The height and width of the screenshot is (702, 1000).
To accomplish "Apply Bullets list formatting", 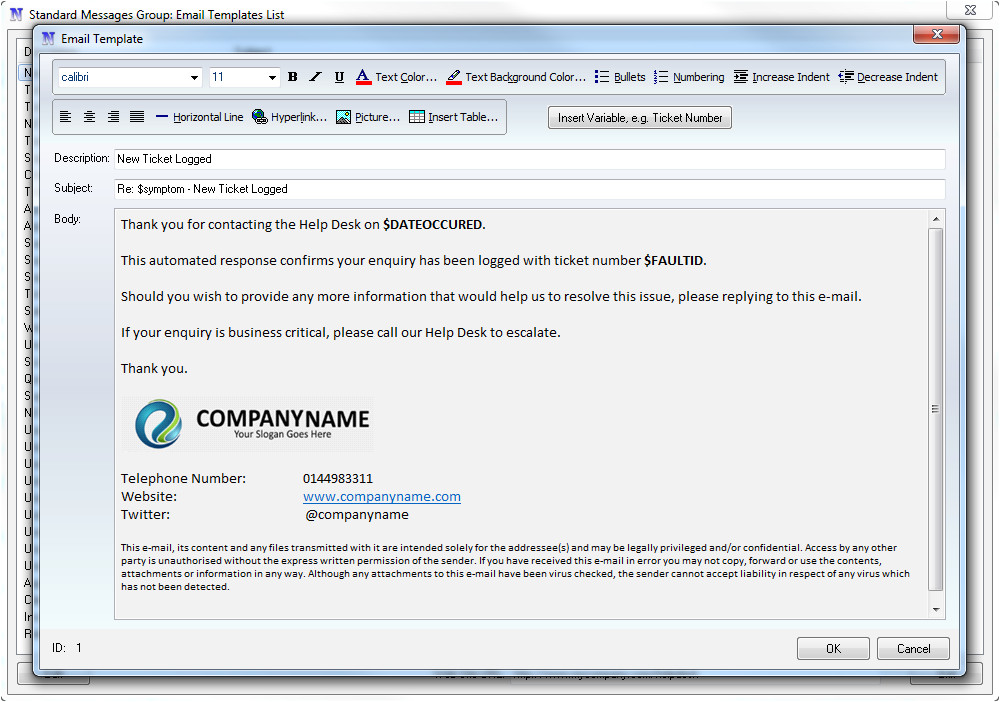I will click(x=620, y=77).
